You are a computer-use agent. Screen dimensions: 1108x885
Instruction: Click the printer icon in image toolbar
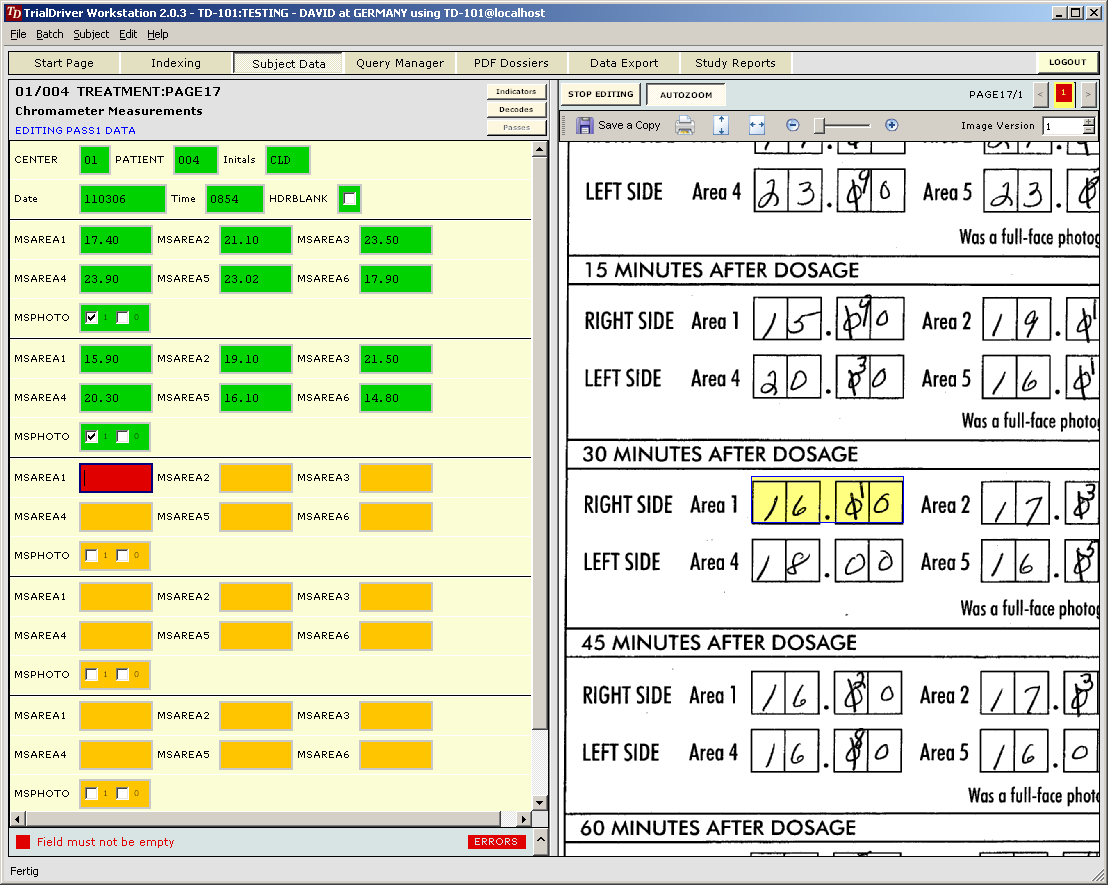coord(685,126)
